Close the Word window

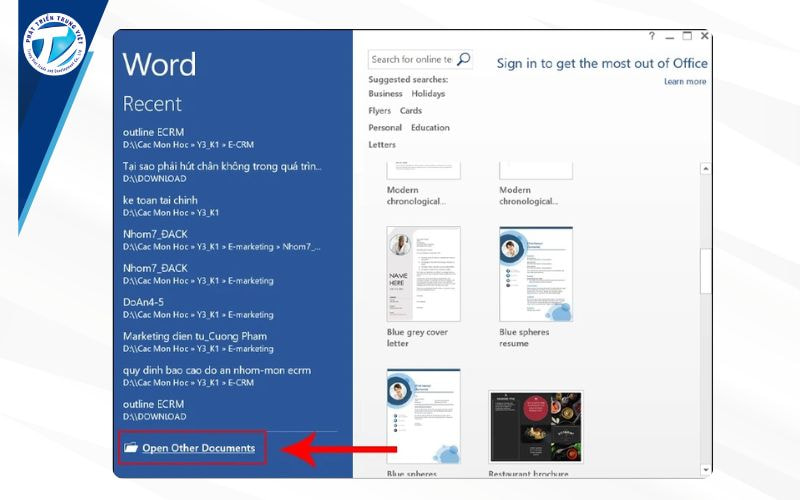point(705,36)
